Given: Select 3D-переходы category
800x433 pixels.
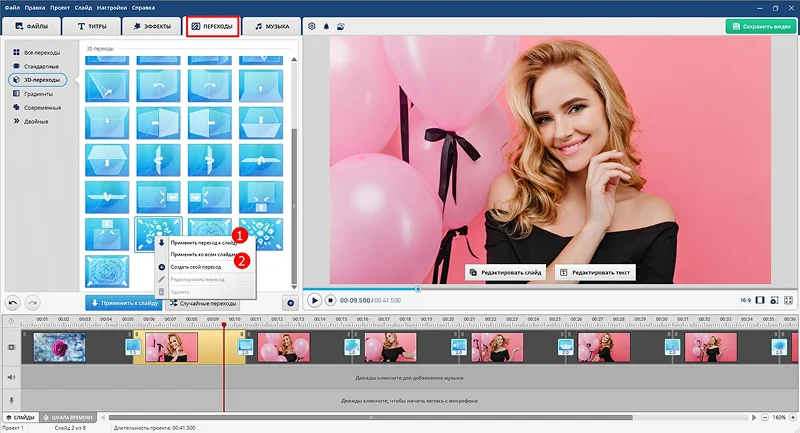Looking at the screenshot, I should pyautogui.click(x=38, y=80).
